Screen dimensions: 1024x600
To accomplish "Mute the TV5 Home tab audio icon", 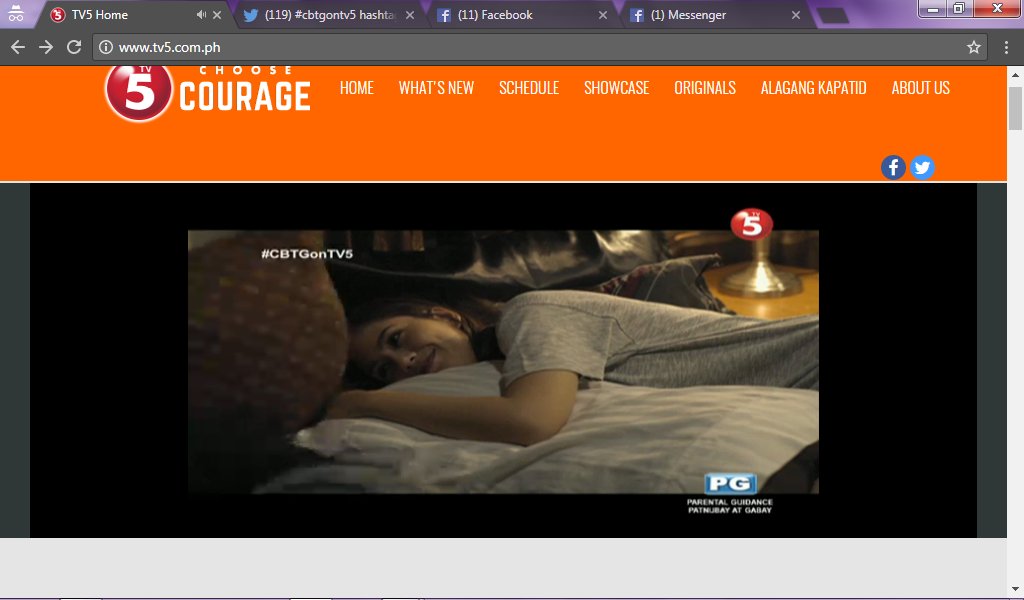I will (201, 14).
